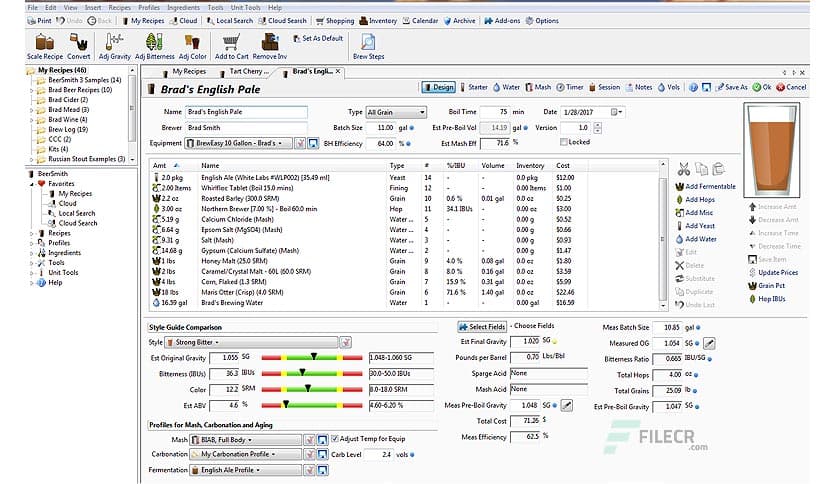Viewport: 836px width, 484px height.
Task: Click Add Hops
Action: pyautogui.click(x=695, y=199)
